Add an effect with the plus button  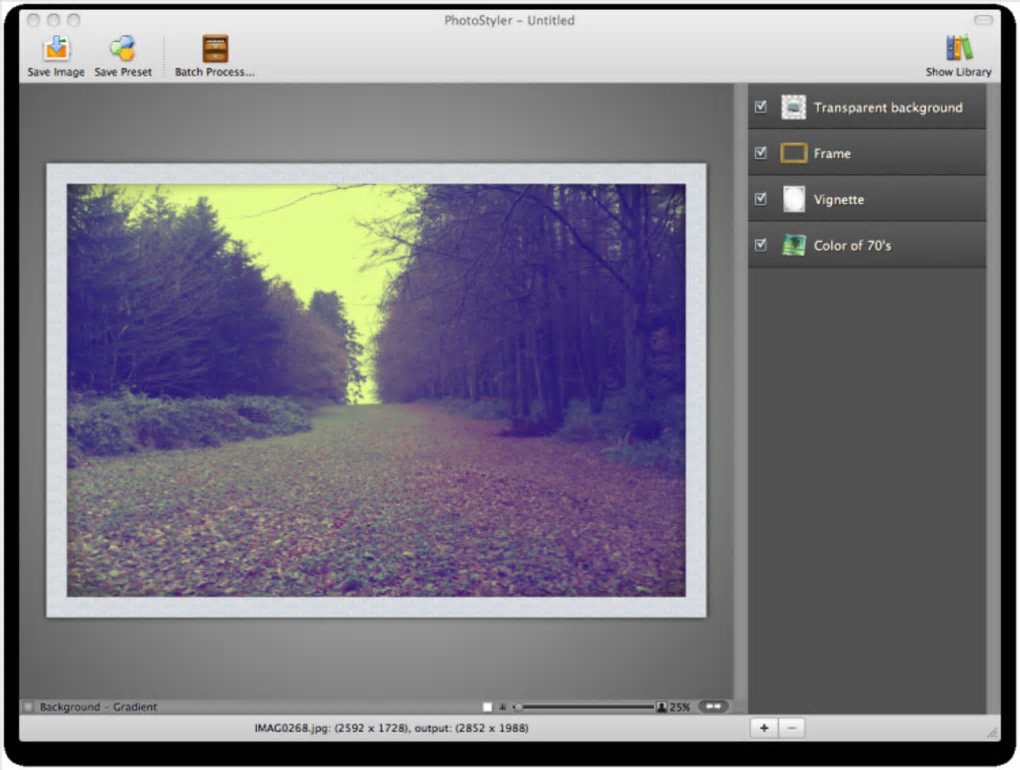764,728
